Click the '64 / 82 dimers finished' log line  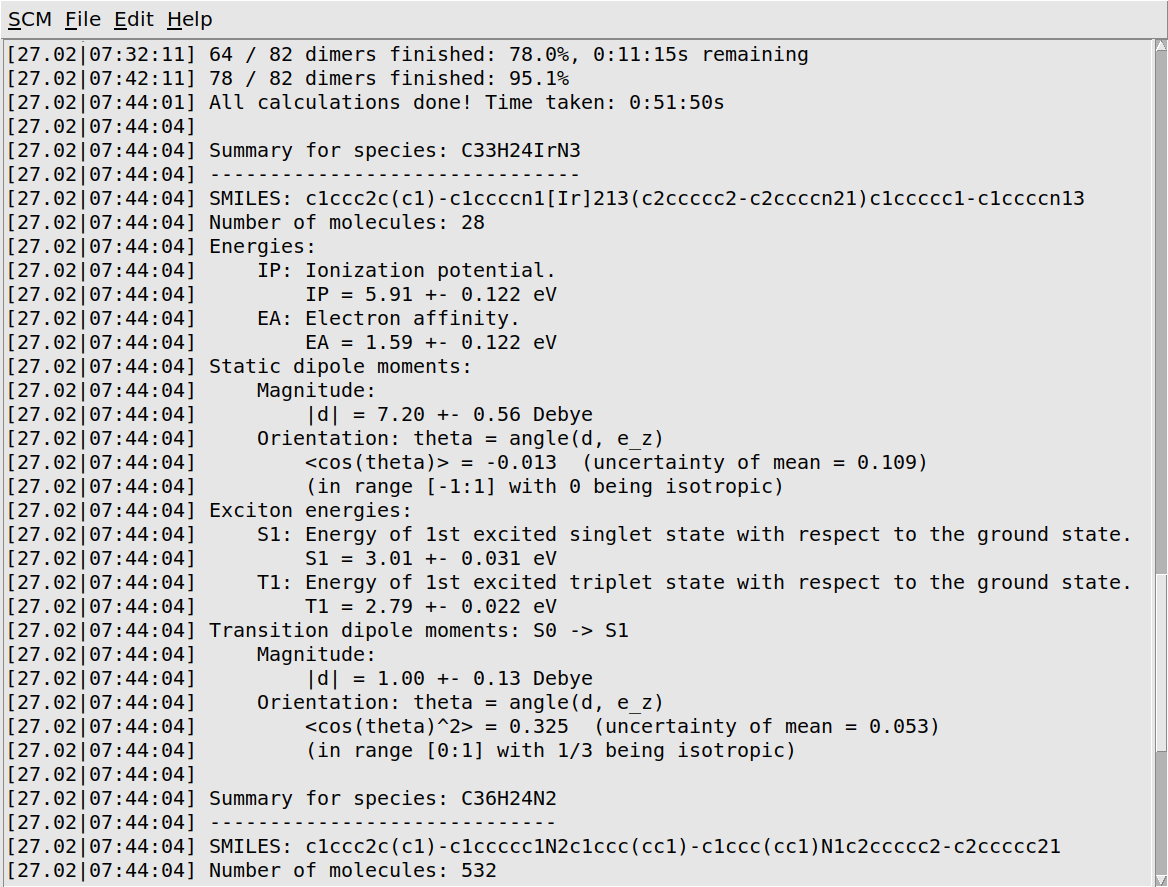[x=508, y=54]
